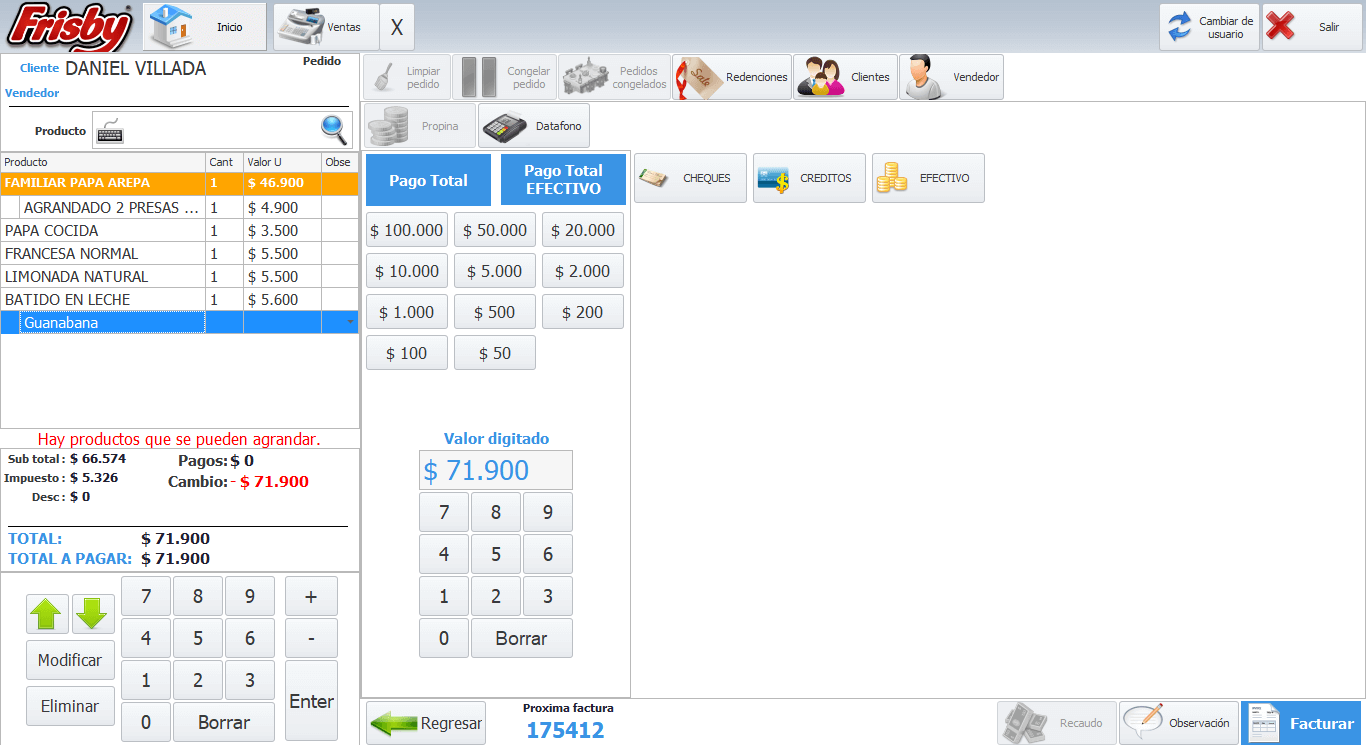Click Borrar under Valor digitado keypad
Viewport: 1366px width, 745px height.
coord(522,638)
